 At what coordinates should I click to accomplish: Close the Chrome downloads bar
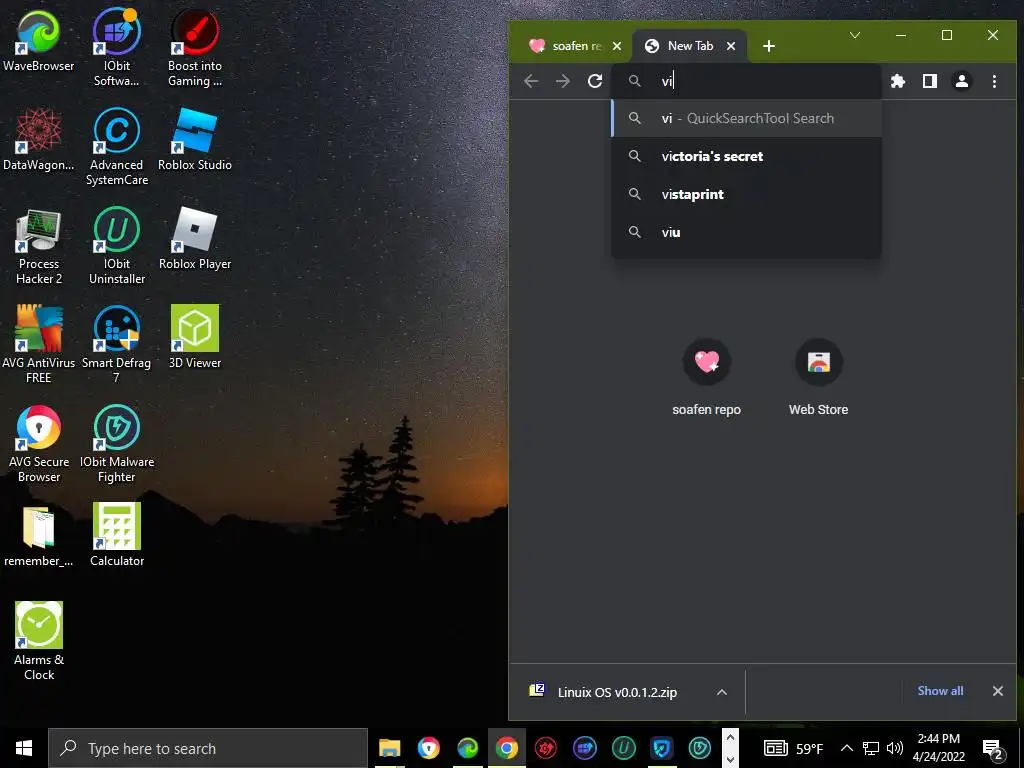[x=997, y=691]
